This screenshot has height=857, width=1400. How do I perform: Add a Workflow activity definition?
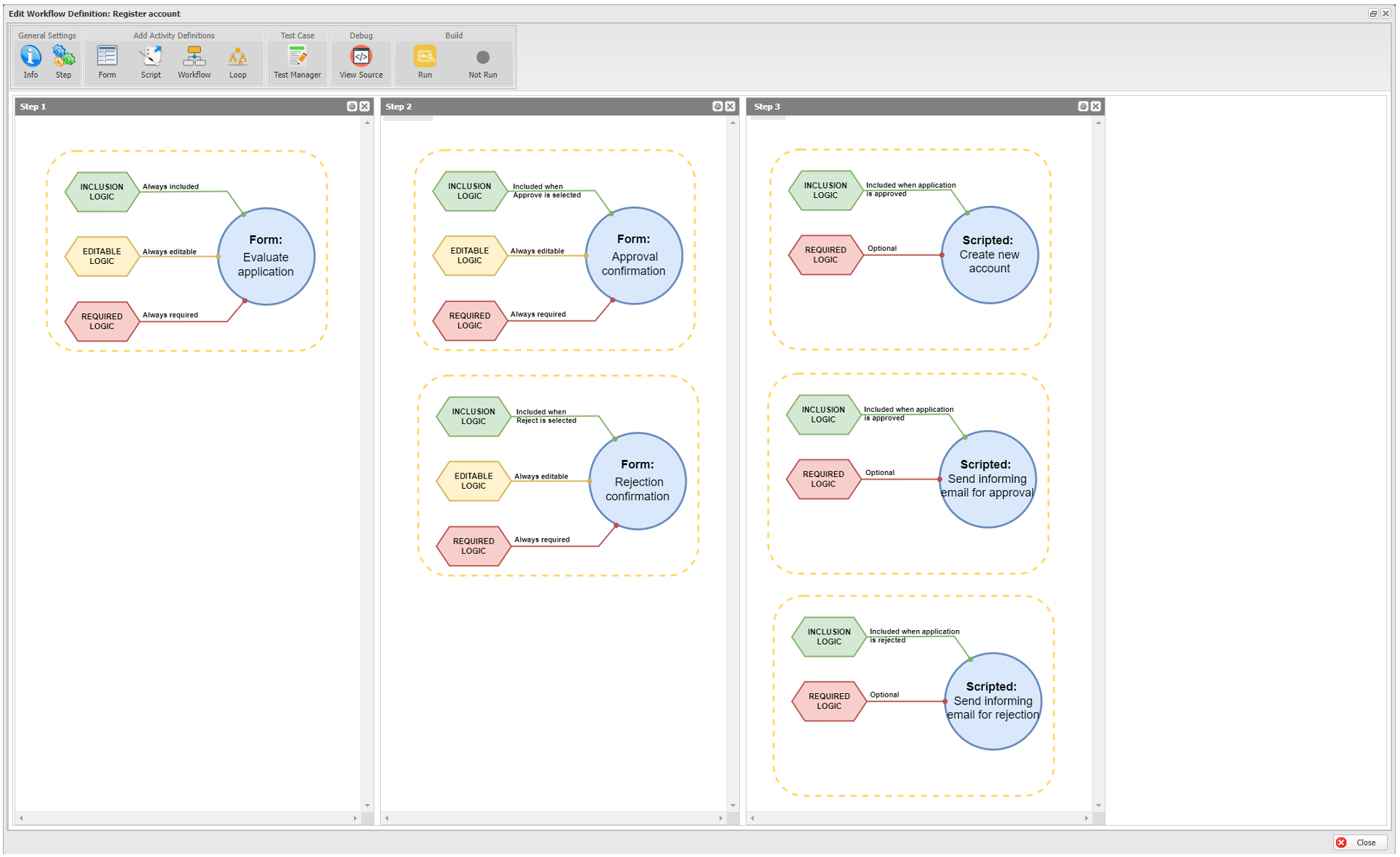point(194,62)
